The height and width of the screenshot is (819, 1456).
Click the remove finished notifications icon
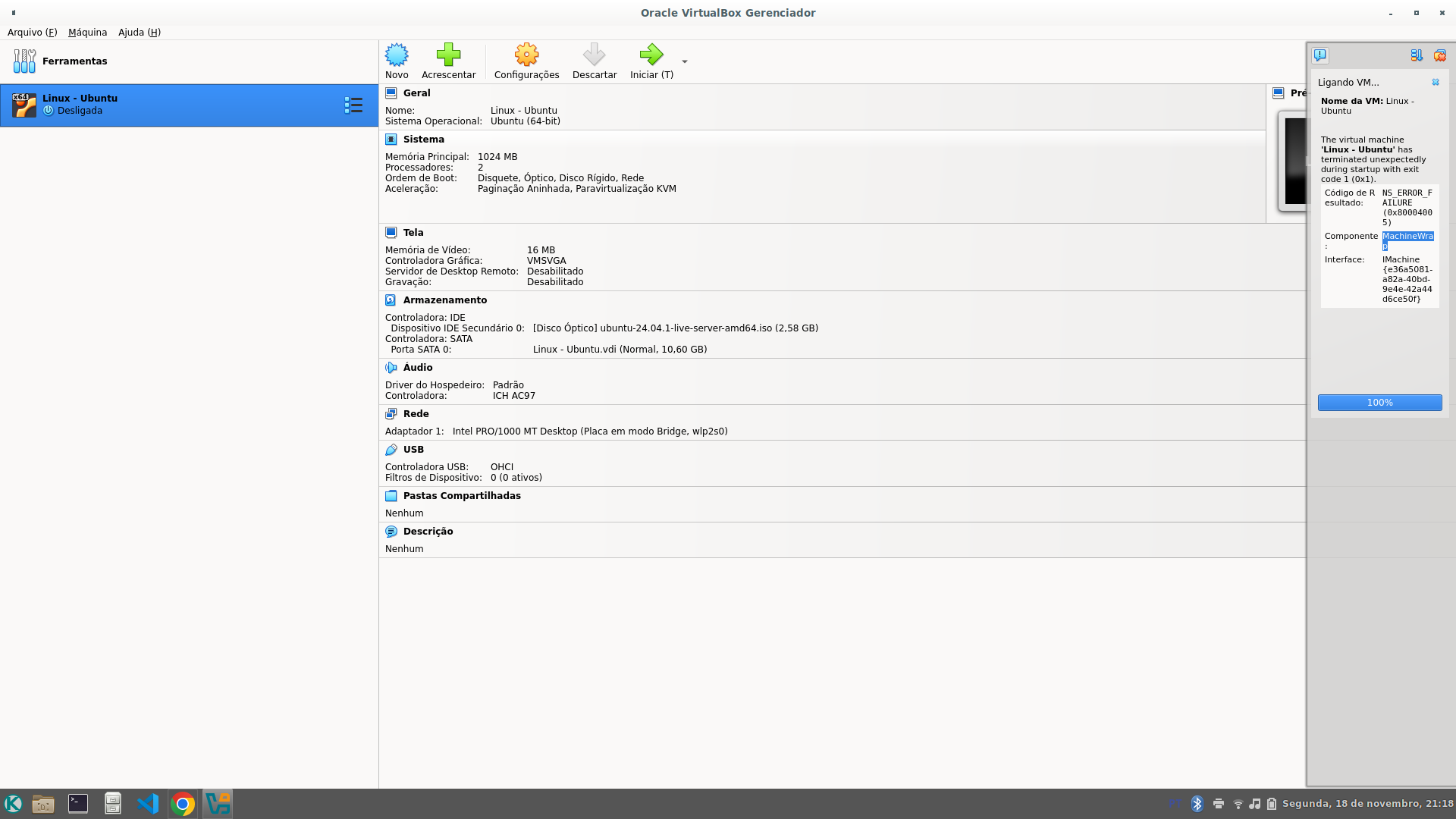click(x=1439, y=55)
